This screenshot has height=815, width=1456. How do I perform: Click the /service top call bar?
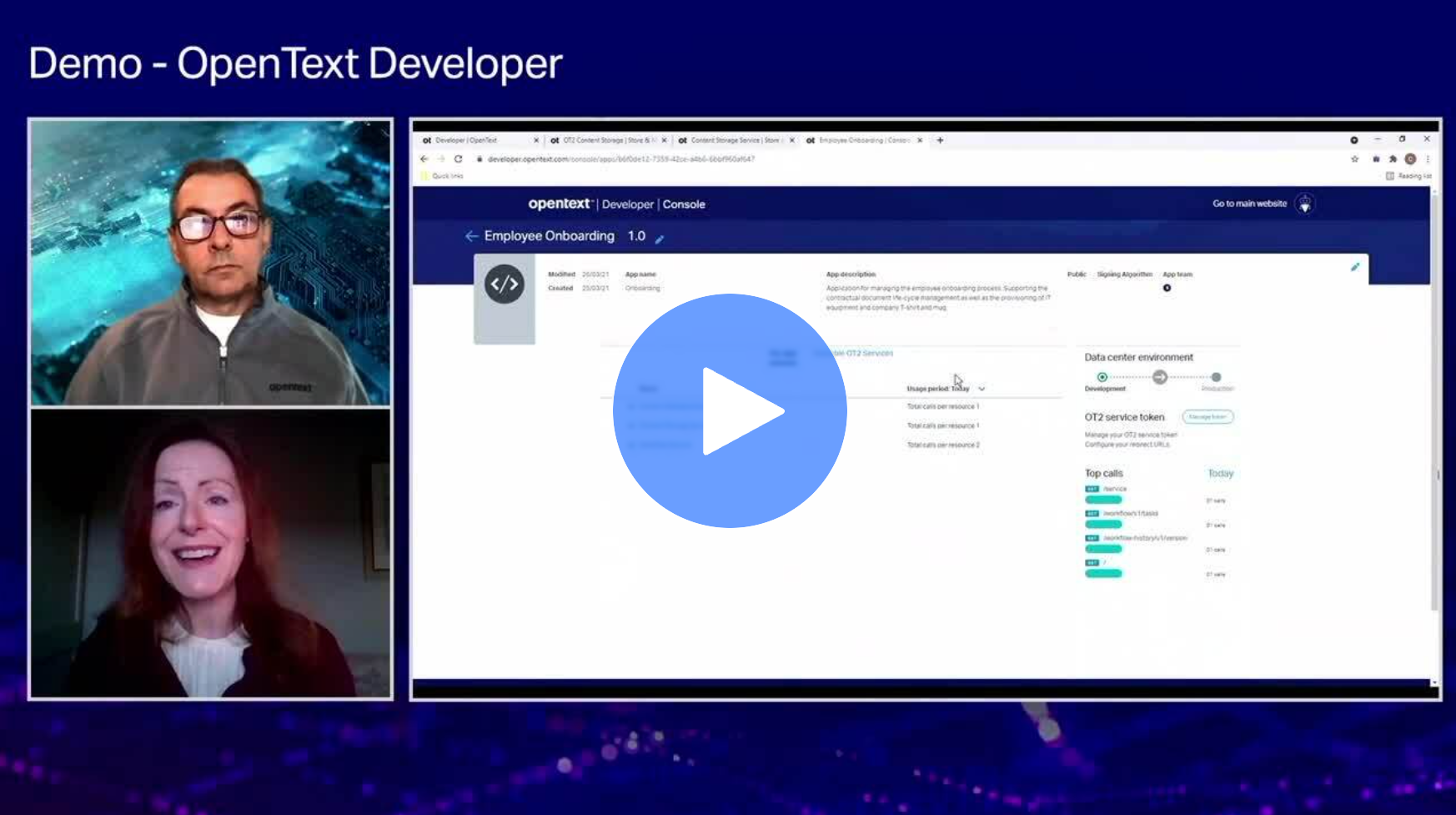(1103, 500)
